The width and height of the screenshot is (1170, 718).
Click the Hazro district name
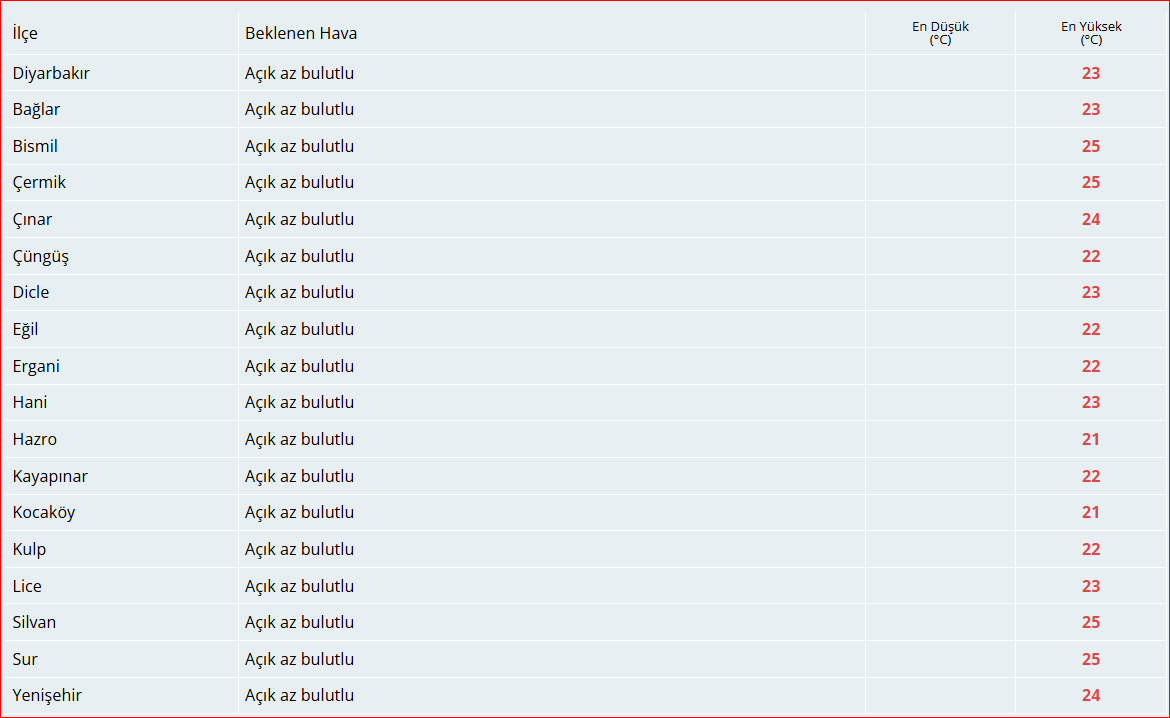35,439
